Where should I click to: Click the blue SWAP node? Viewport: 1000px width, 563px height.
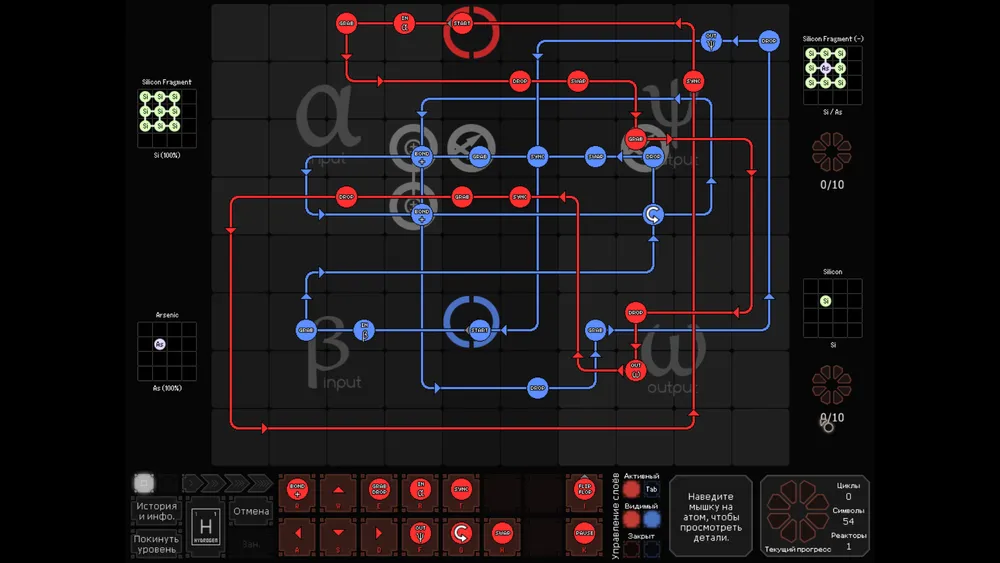coord(596,157)
